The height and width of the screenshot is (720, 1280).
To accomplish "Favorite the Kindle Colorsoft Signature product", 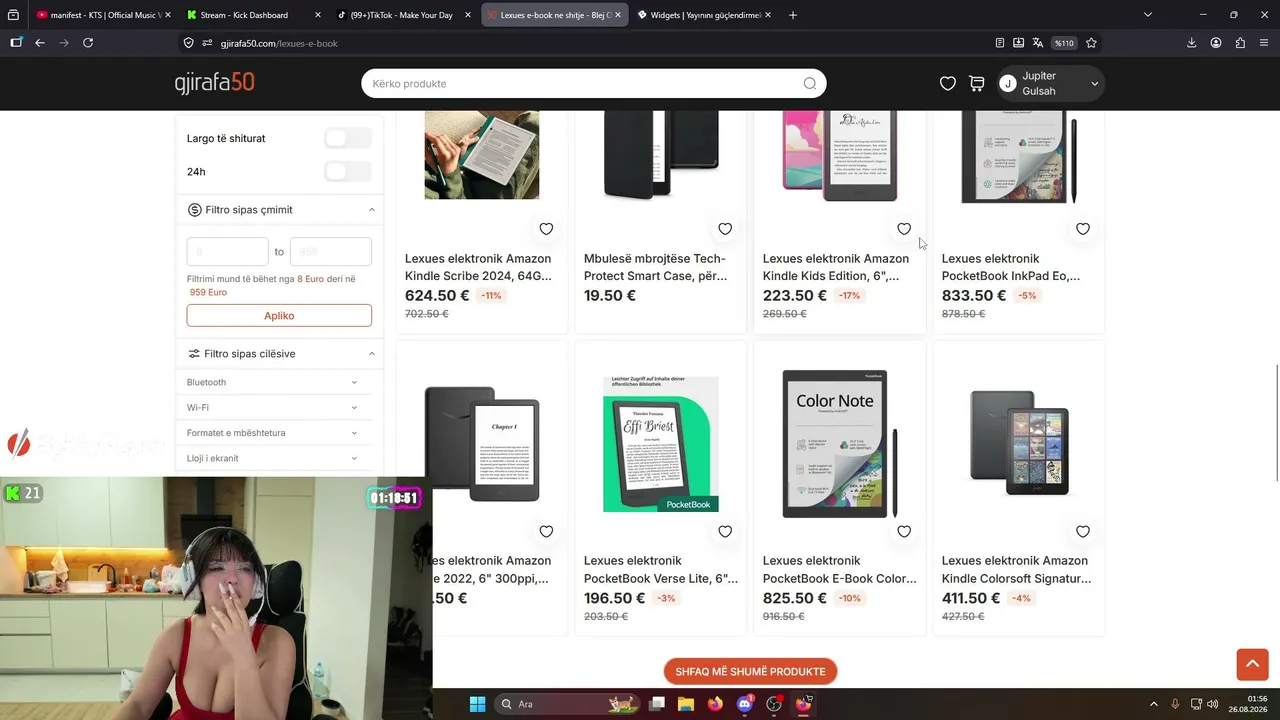I will tap(1083, 532).
